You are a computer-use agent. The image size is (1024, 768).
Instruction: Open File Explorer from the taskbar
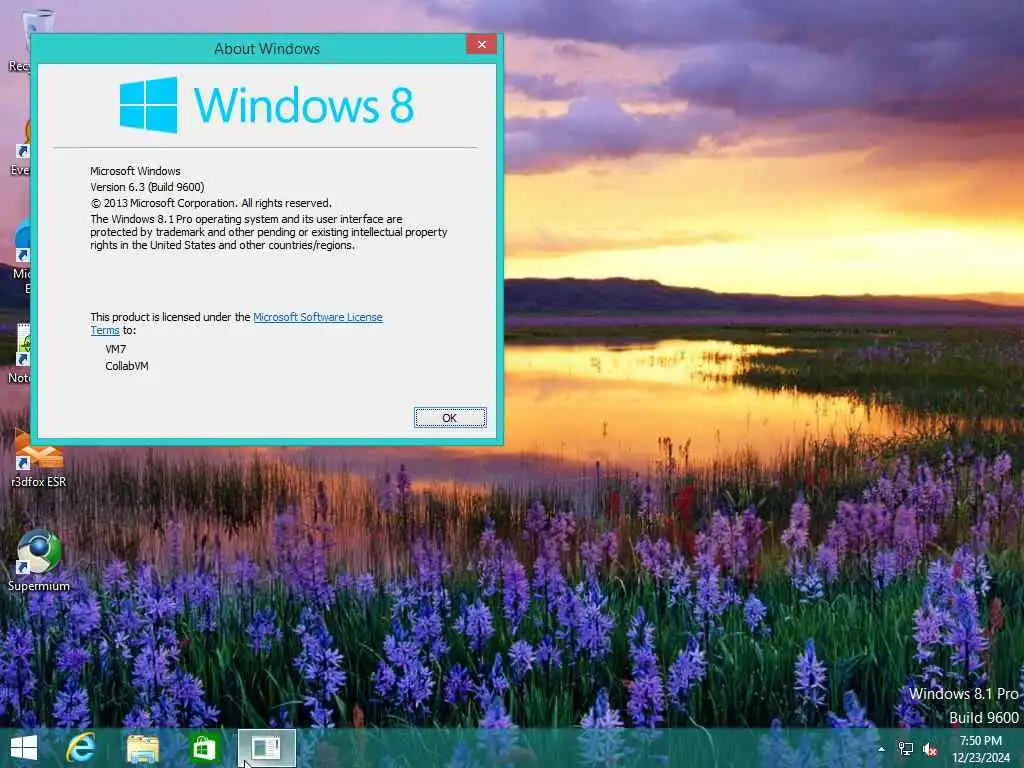142,748
